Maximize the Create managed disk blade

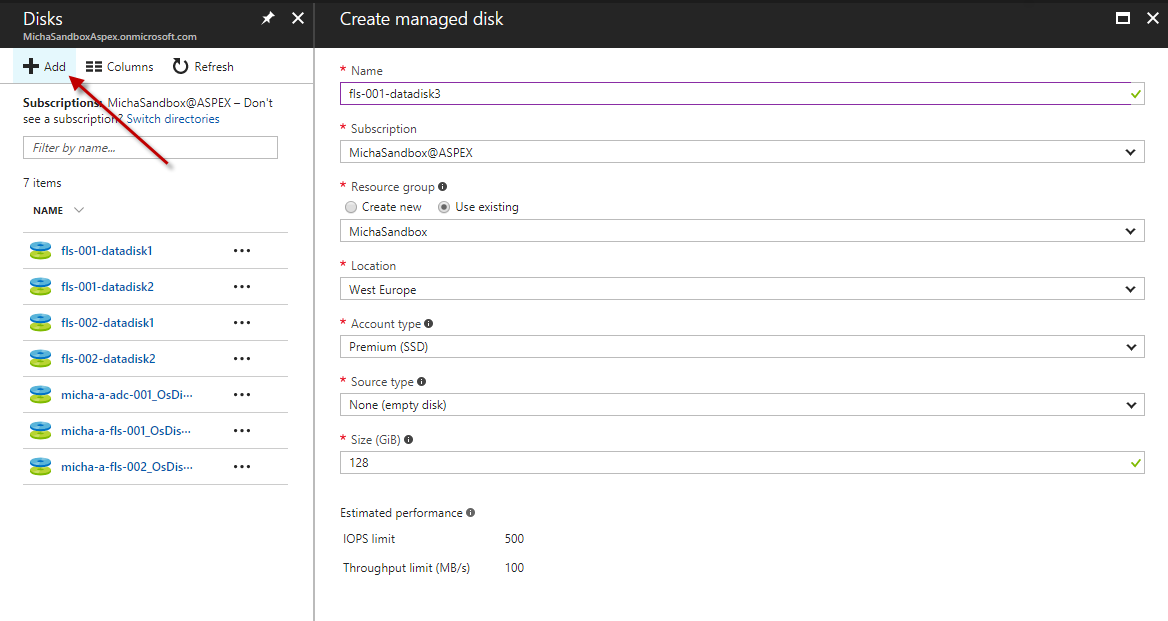coord(1123,18)
